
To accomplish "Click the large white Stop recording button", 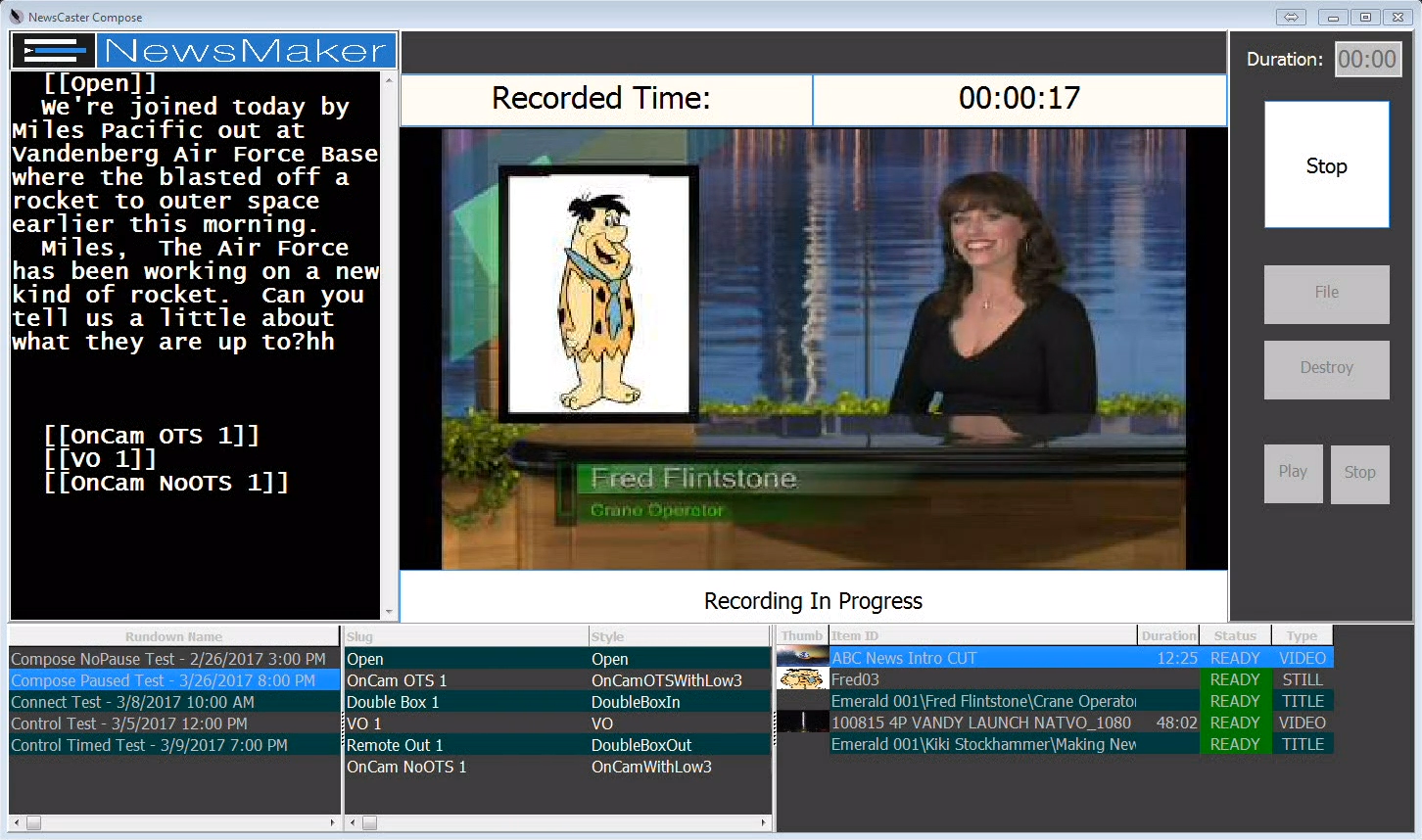I will pos(1326,165).
